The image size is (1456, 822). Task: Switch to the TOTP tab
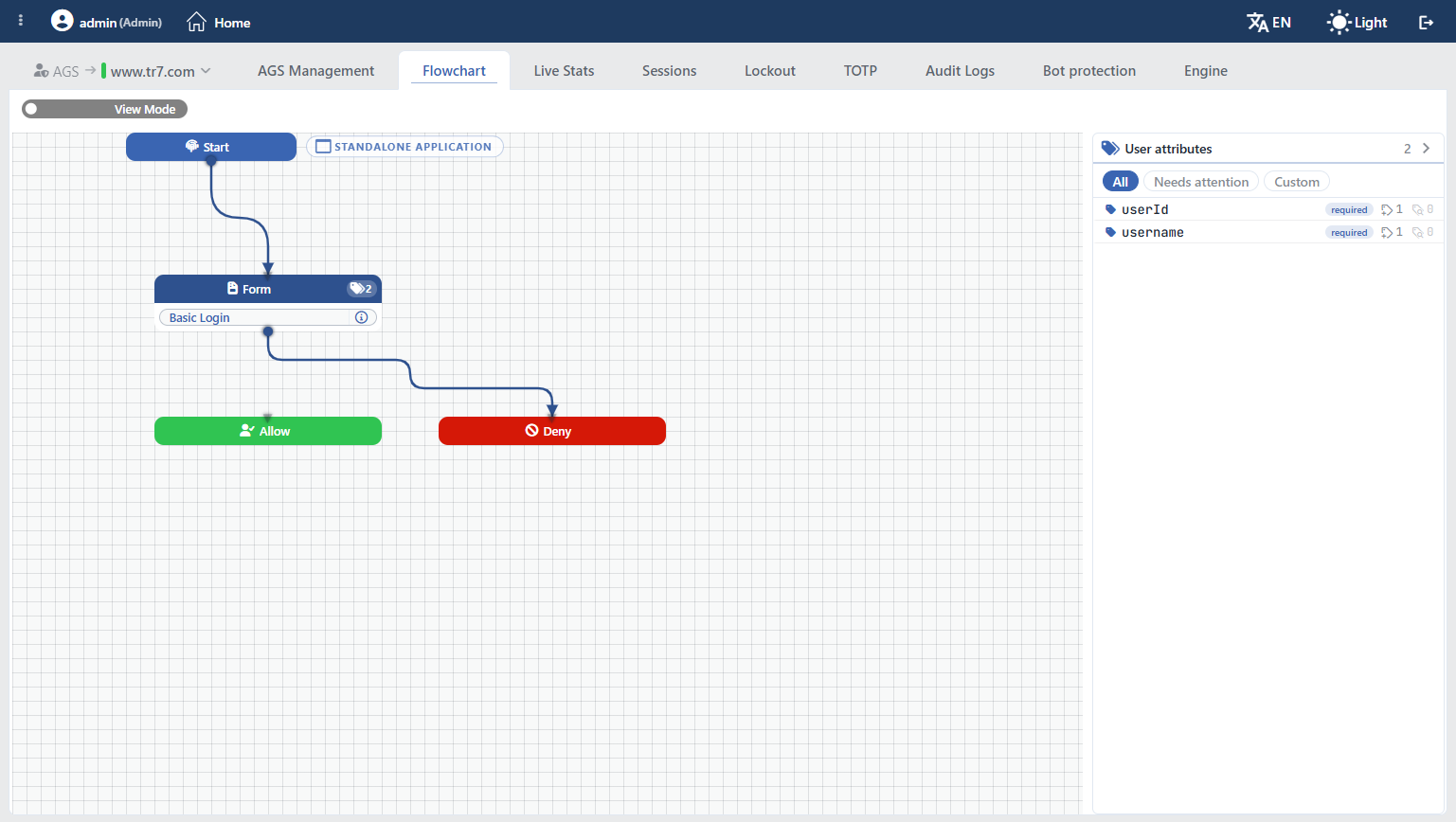[860, 71]
